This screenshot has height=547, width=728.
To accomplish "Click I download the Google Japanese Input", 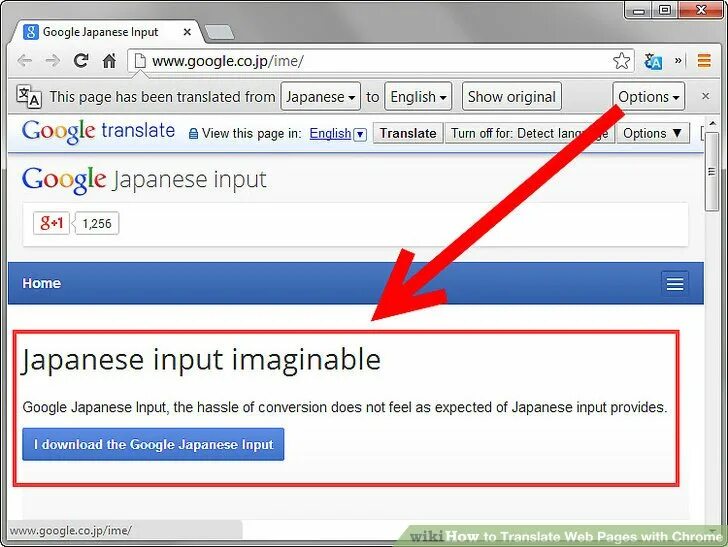I will 153,444.
